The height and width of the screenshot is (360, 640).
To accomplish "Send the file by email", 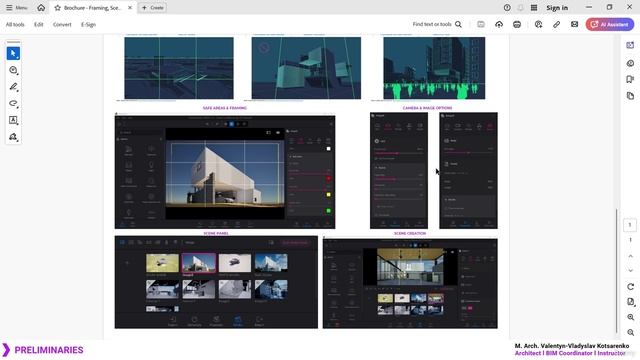I will [574, 24].
